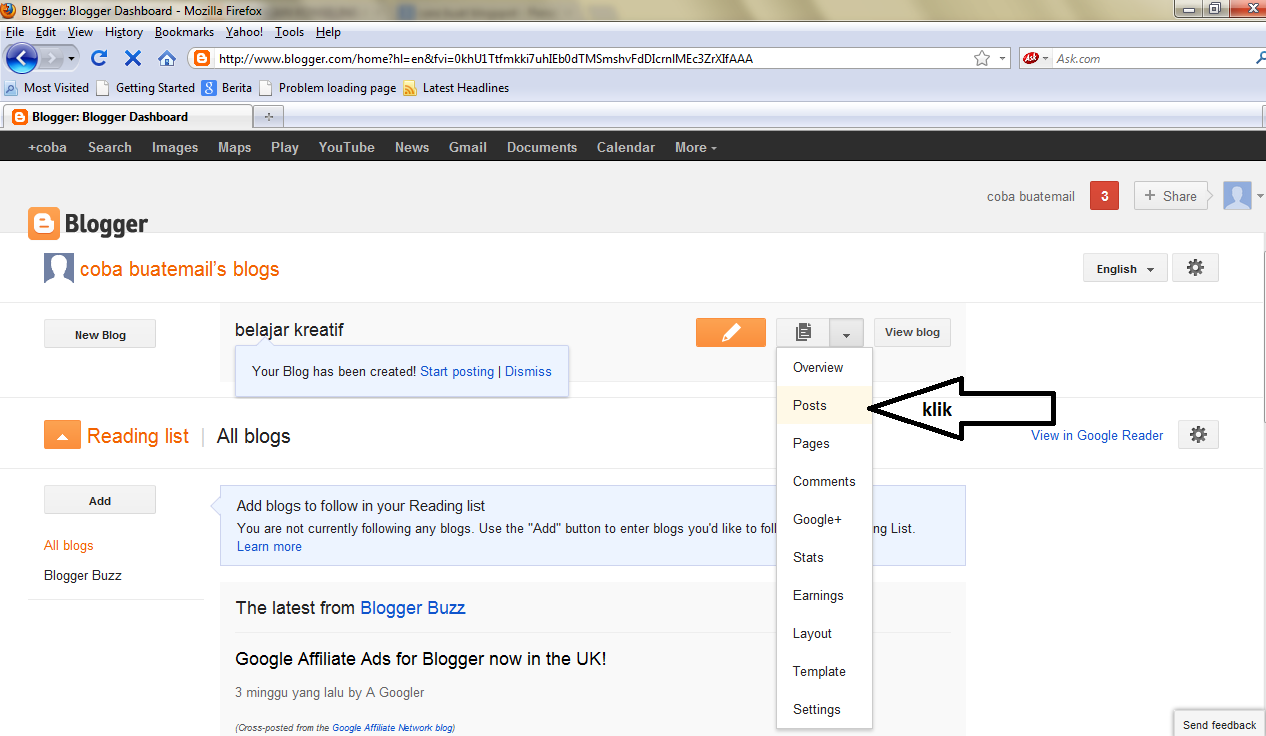
Task: Switch to the Blogger Dashboard tab
Action: click(127, 117)
